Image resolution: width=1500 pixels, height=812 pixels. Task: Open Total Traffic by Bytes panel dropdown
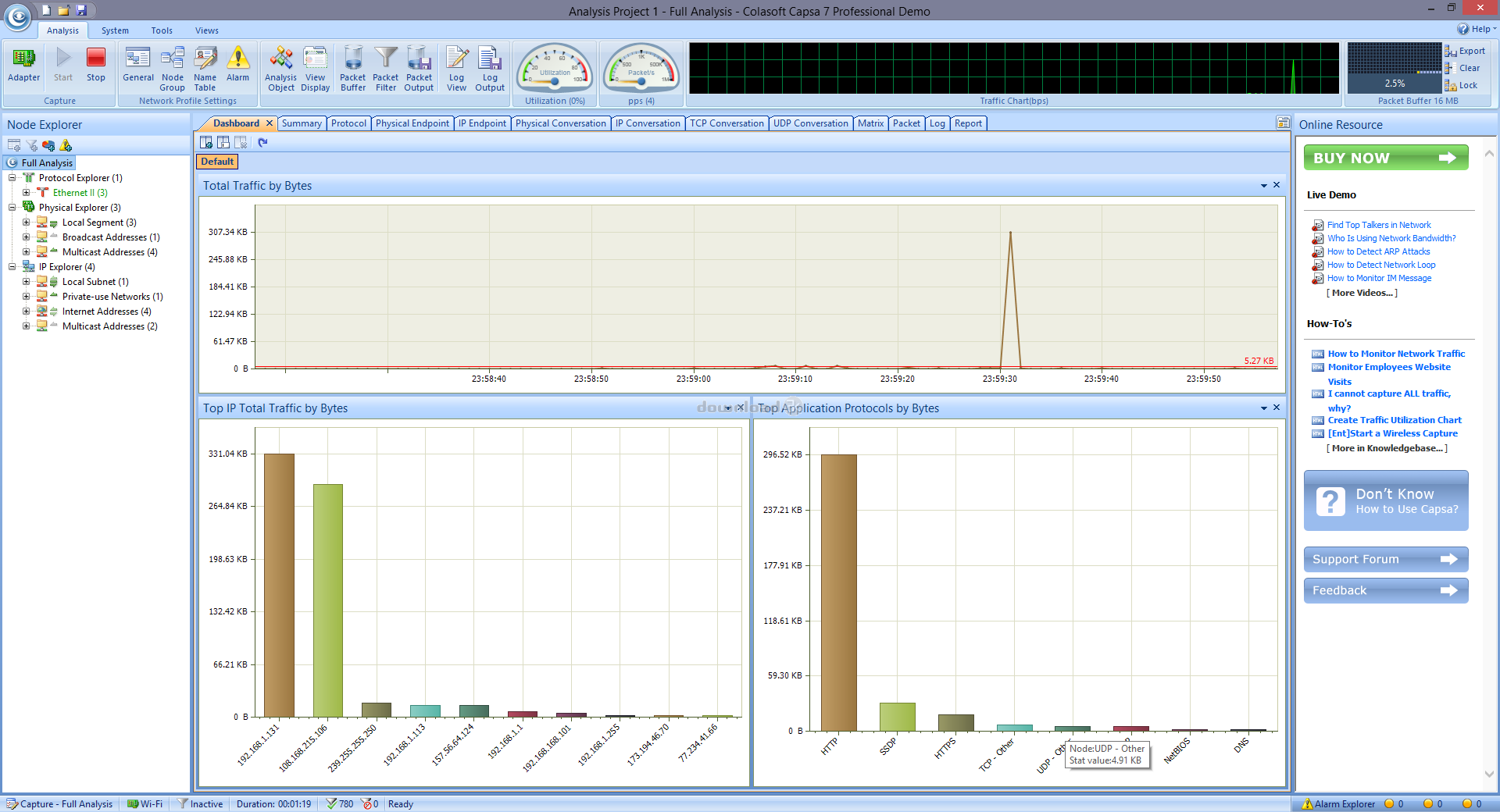(x=1263, y=186)
